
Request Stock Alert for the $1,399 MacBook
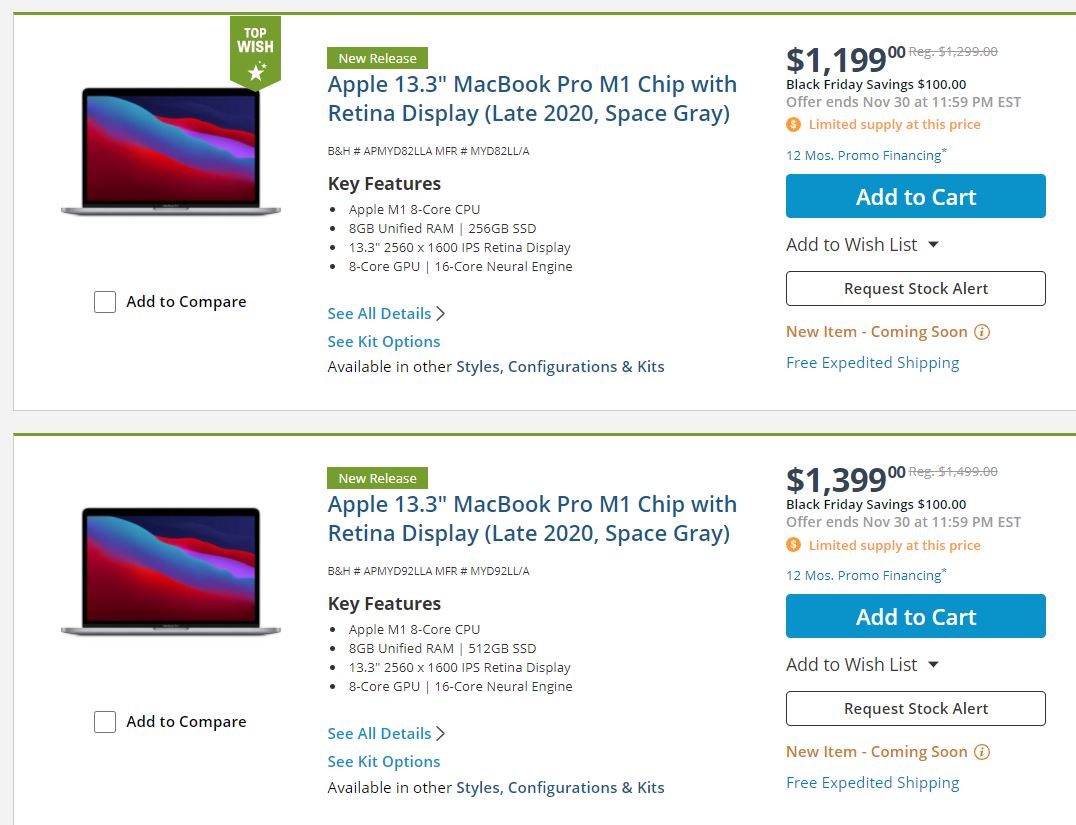pyautogui.click(x=915, y=709)
